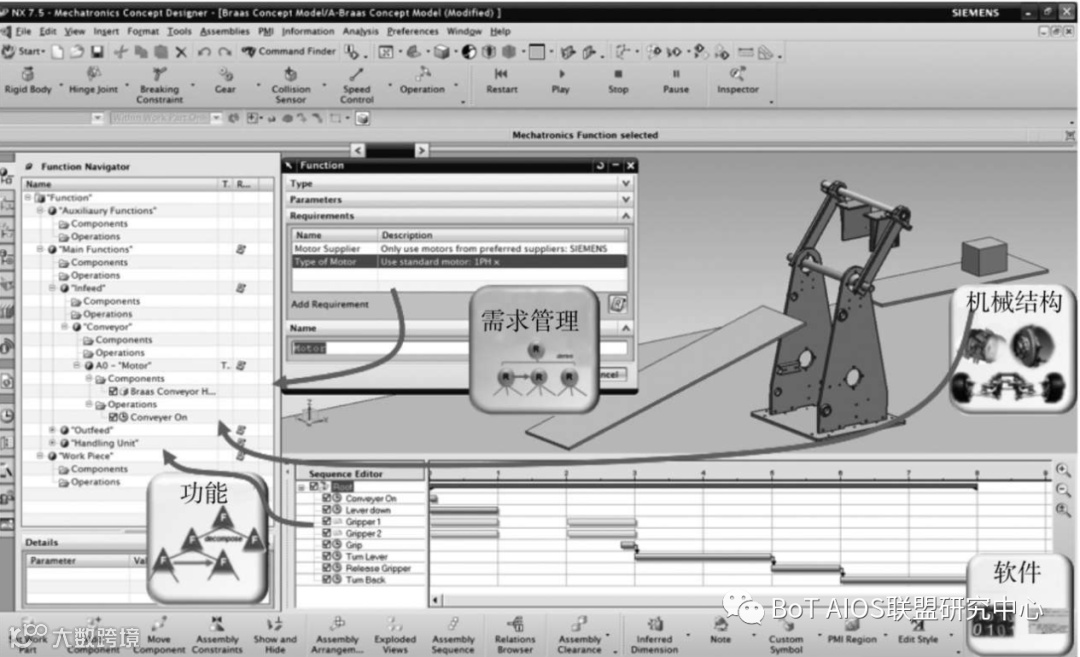This screenshot has height=657, width=1080.
Task: Expand the "Outfeed" tree node
Action: [x=52, y=430]
